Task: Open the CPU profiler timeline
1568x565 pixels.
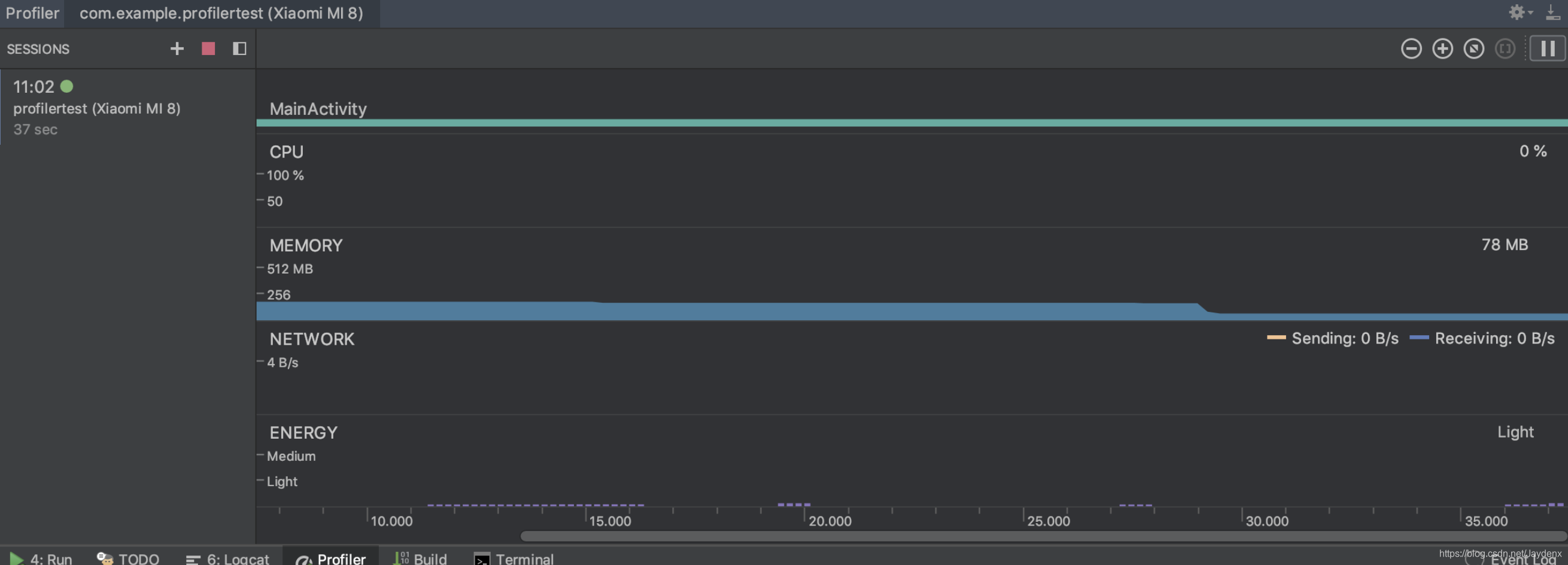Action: (912, 181)
